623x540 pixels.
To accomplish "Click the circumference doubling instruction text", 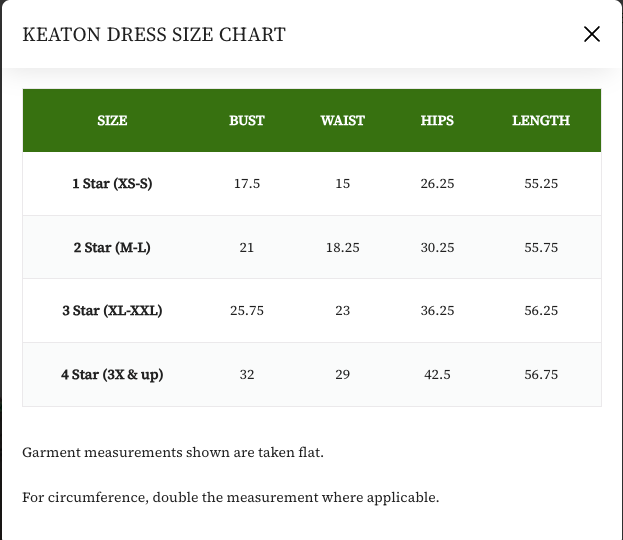I will 230,497.
